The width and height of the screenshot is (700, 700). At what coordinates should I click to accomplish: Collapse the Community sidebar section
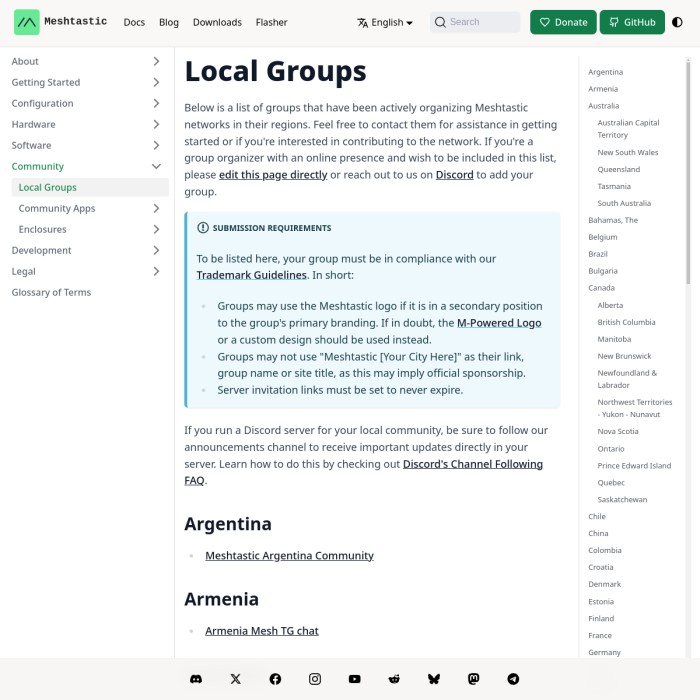(x=156, y=166)
